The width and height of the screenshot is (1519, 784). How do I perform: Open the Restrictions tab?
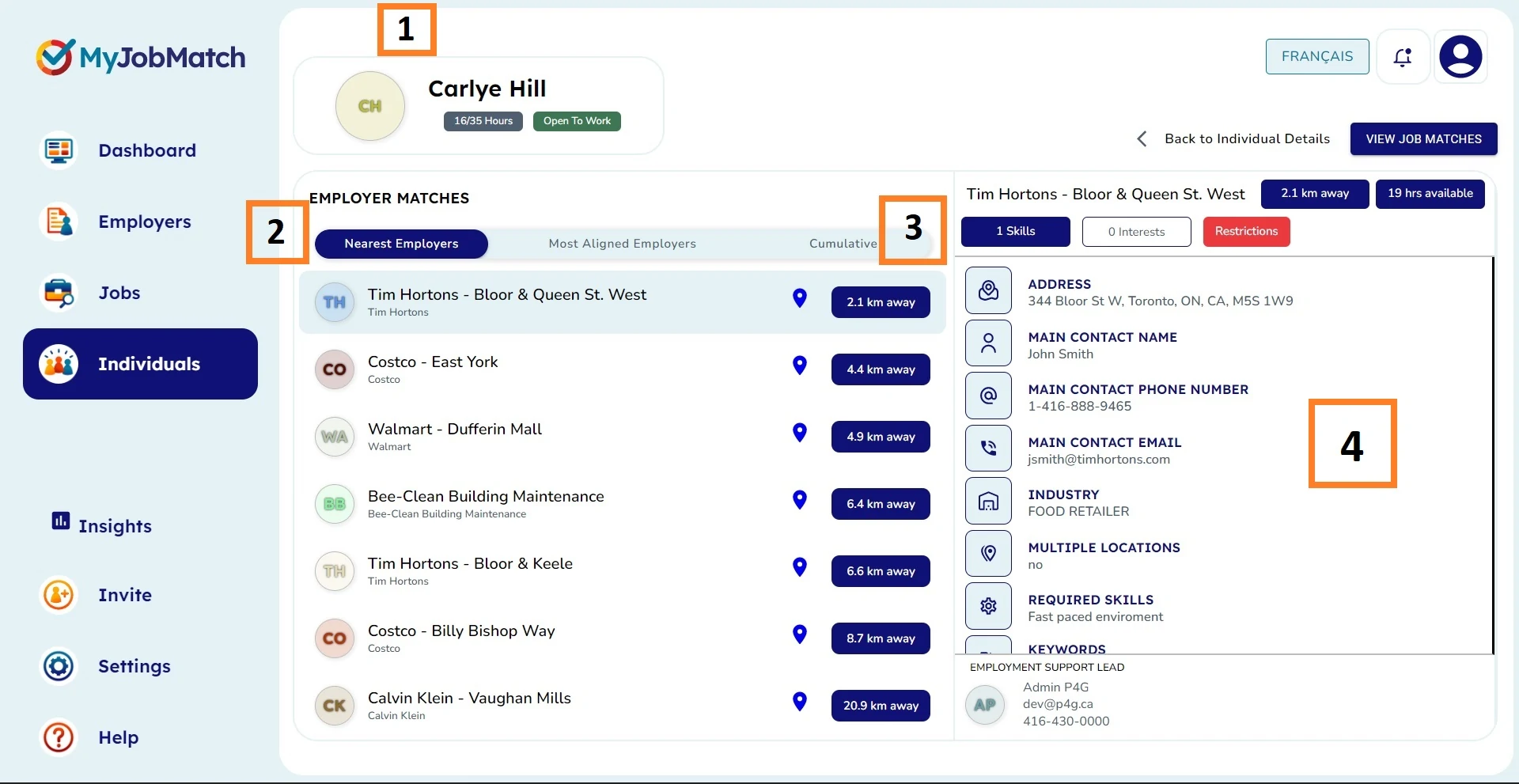(x=1247, y=232)
